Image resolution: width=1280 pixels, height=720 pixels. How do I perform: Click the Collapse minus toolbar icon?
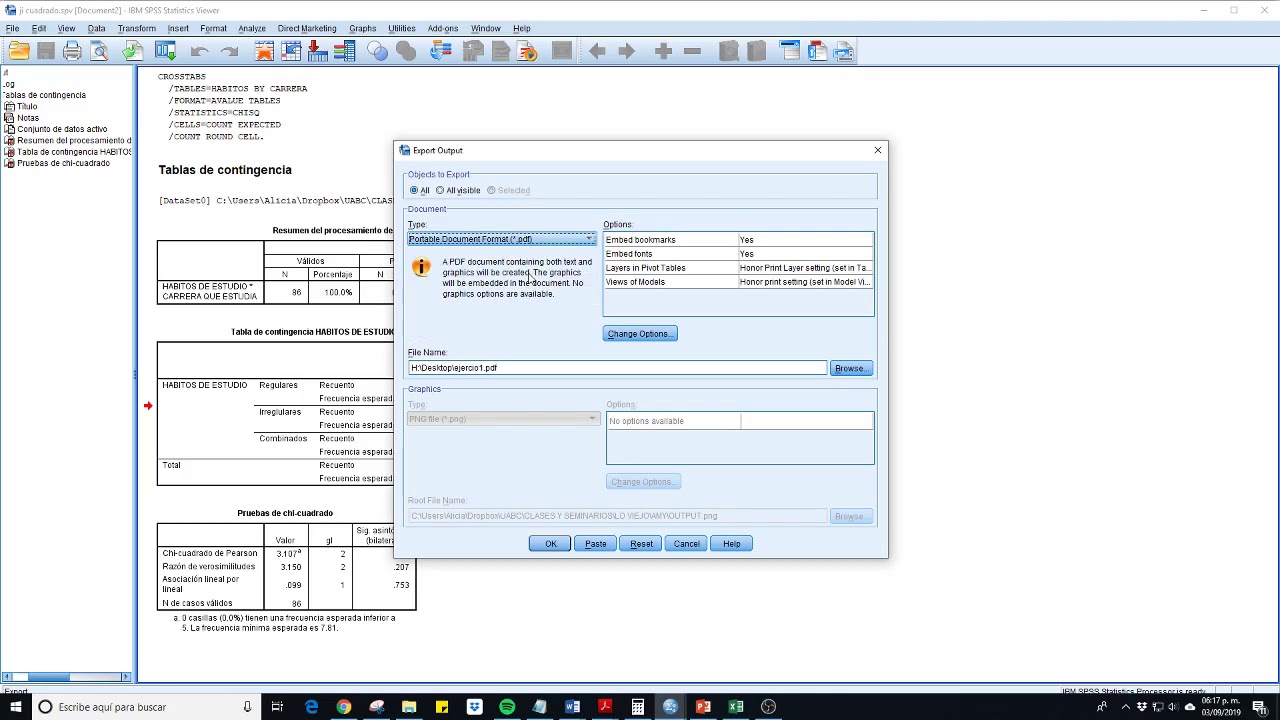pyautogui.click(x=692, y=51)
